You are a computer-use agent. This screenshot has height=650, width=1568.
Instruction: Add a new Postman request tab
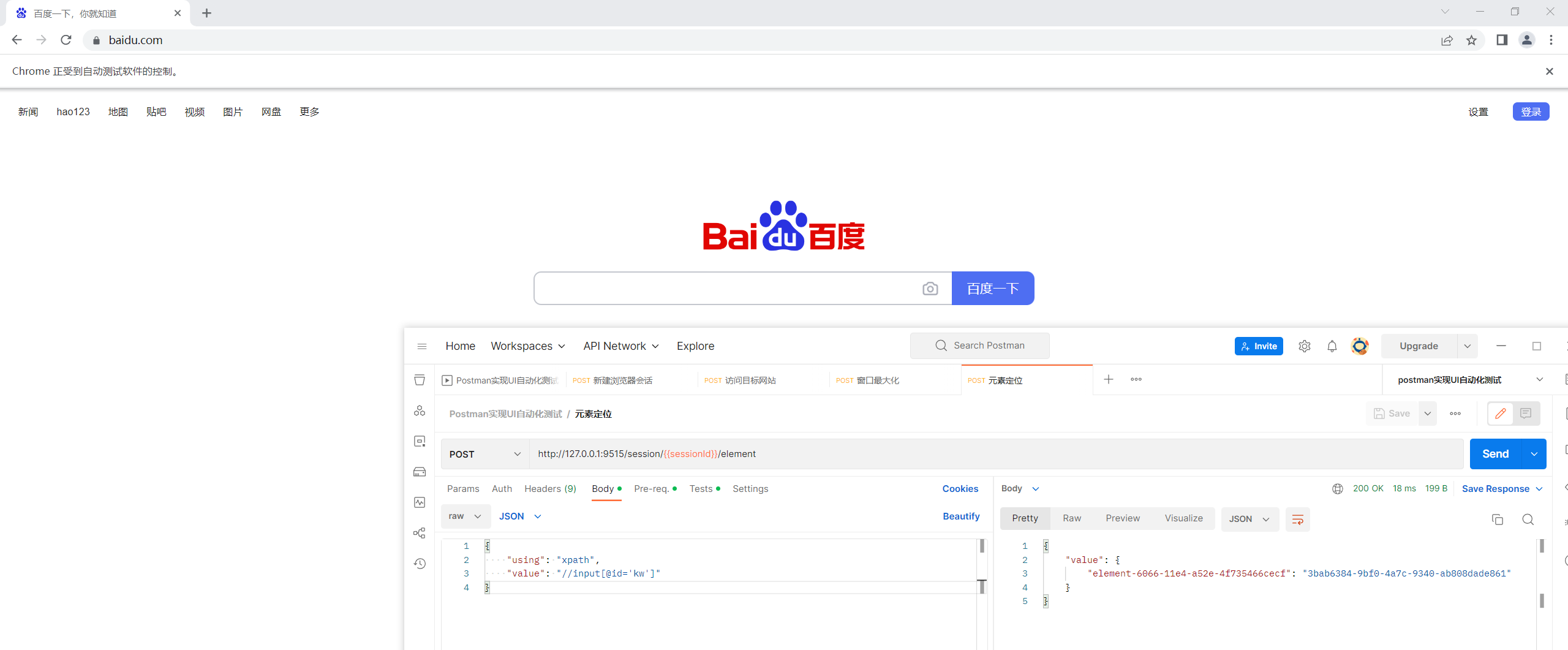[1109, 379]
